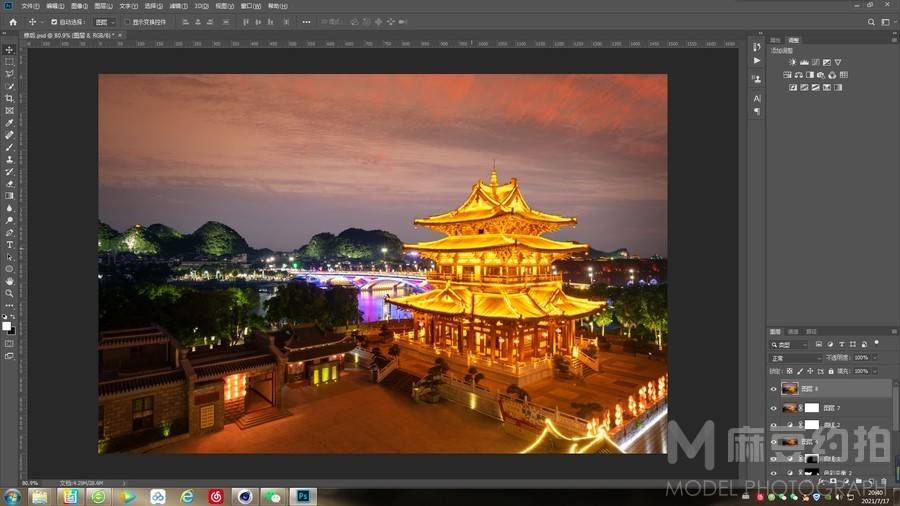The image size is (900, 506).
Task: Open the History panel icon
Action: pos(757,47)
